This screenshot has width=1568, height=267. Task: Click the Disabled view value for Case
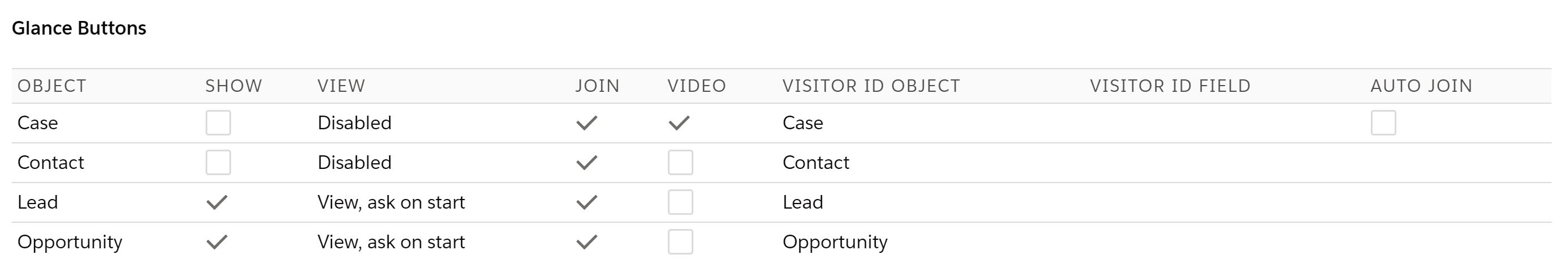coord(354,122)
